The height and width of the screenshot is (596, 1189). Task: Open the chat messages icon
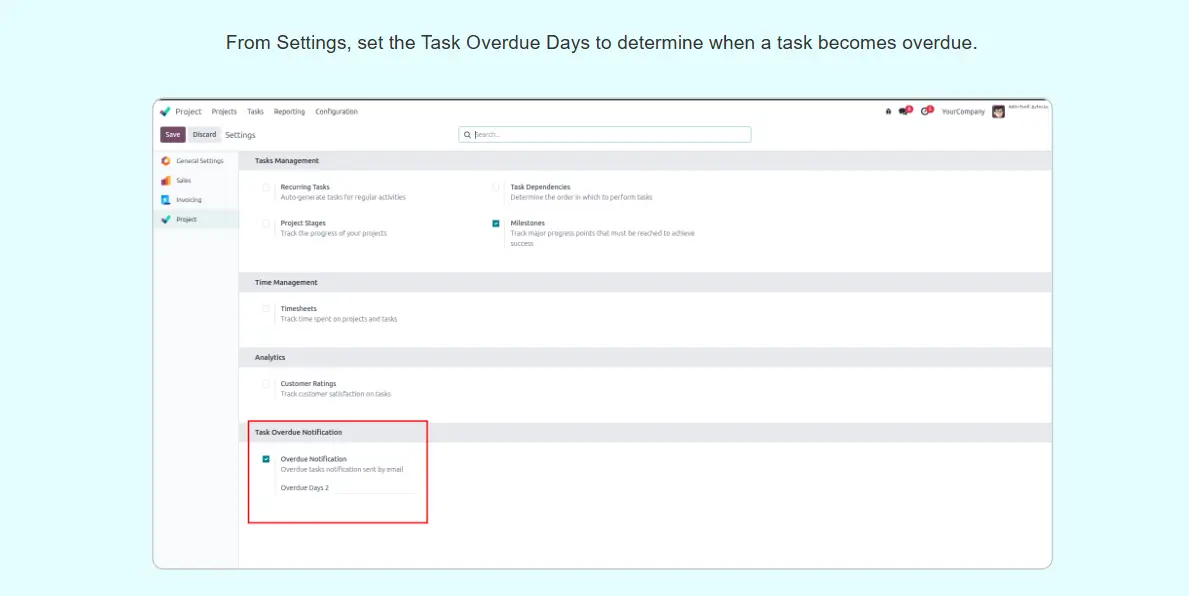click(904, 112)
